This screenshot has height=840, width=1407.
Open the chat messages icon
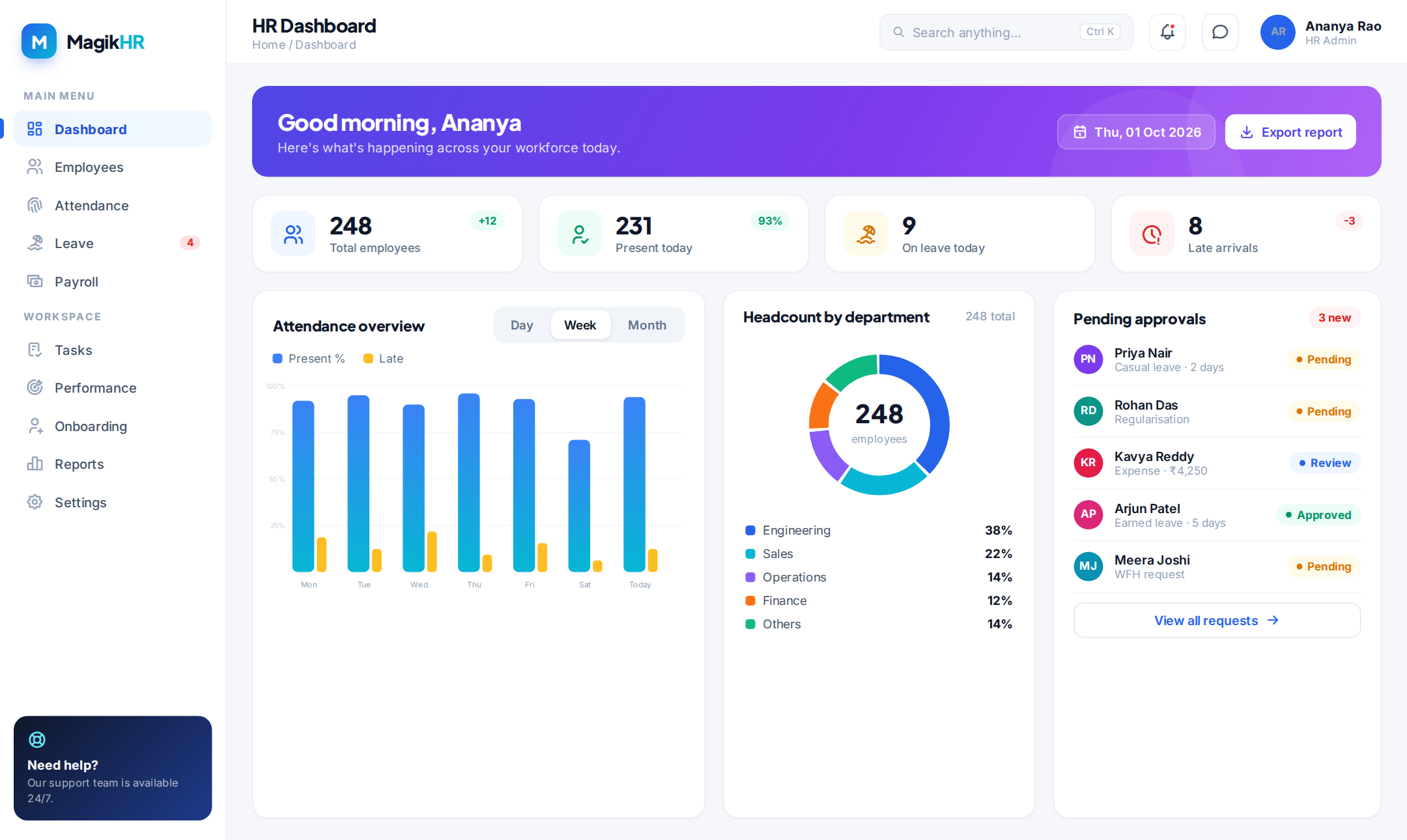tap(1220, 32)
